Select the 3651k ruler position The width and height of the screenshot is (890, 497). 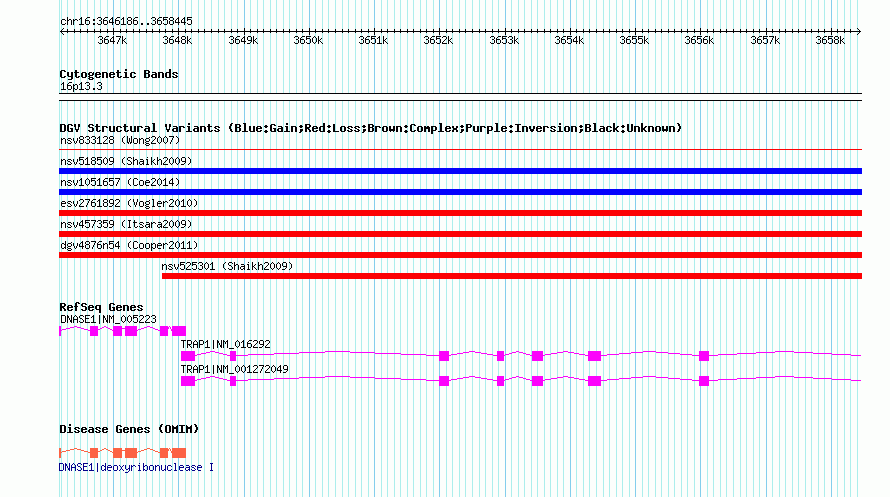click(x=373, y=40)
